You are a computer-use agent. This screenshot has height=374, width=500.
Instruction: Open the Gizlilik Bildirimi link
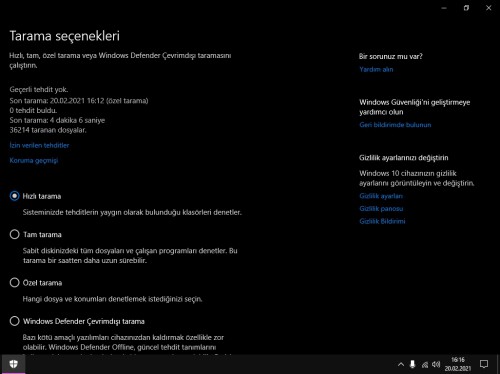click(382, 221)
